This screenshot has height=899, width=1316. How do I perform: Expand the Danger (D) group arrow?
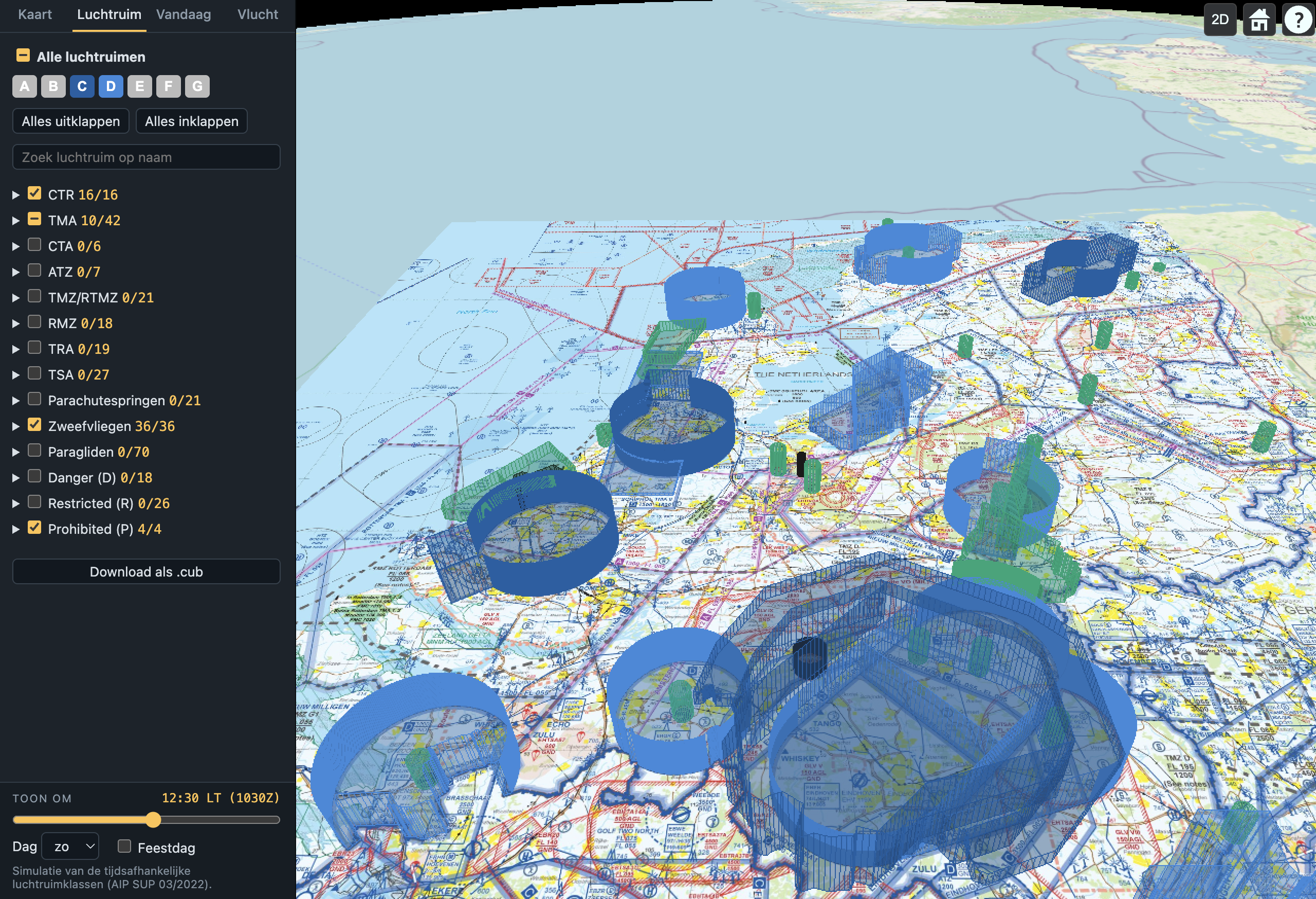coord(16,478)
